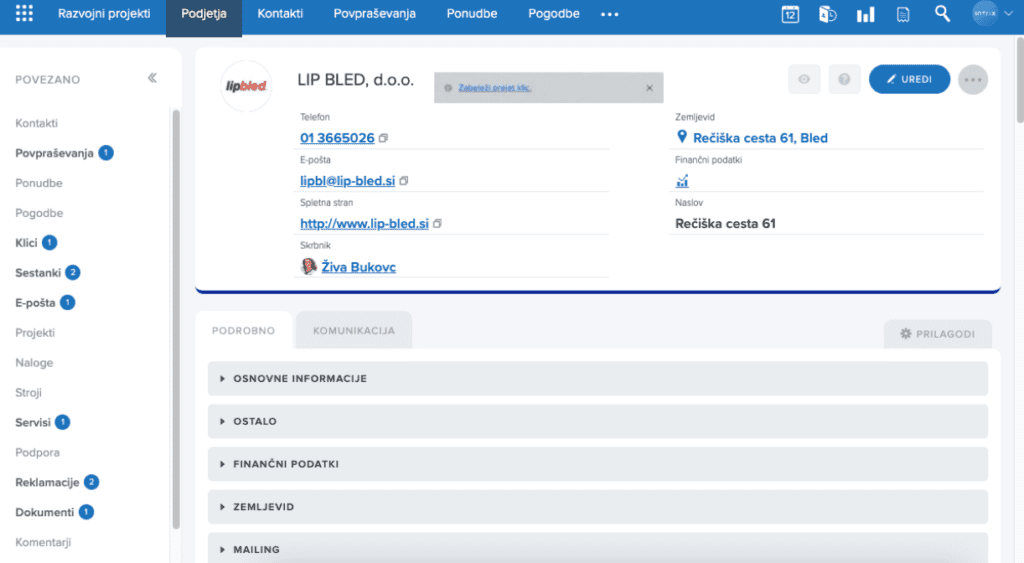Open Komentarji in the sidebar

point(43,542)
